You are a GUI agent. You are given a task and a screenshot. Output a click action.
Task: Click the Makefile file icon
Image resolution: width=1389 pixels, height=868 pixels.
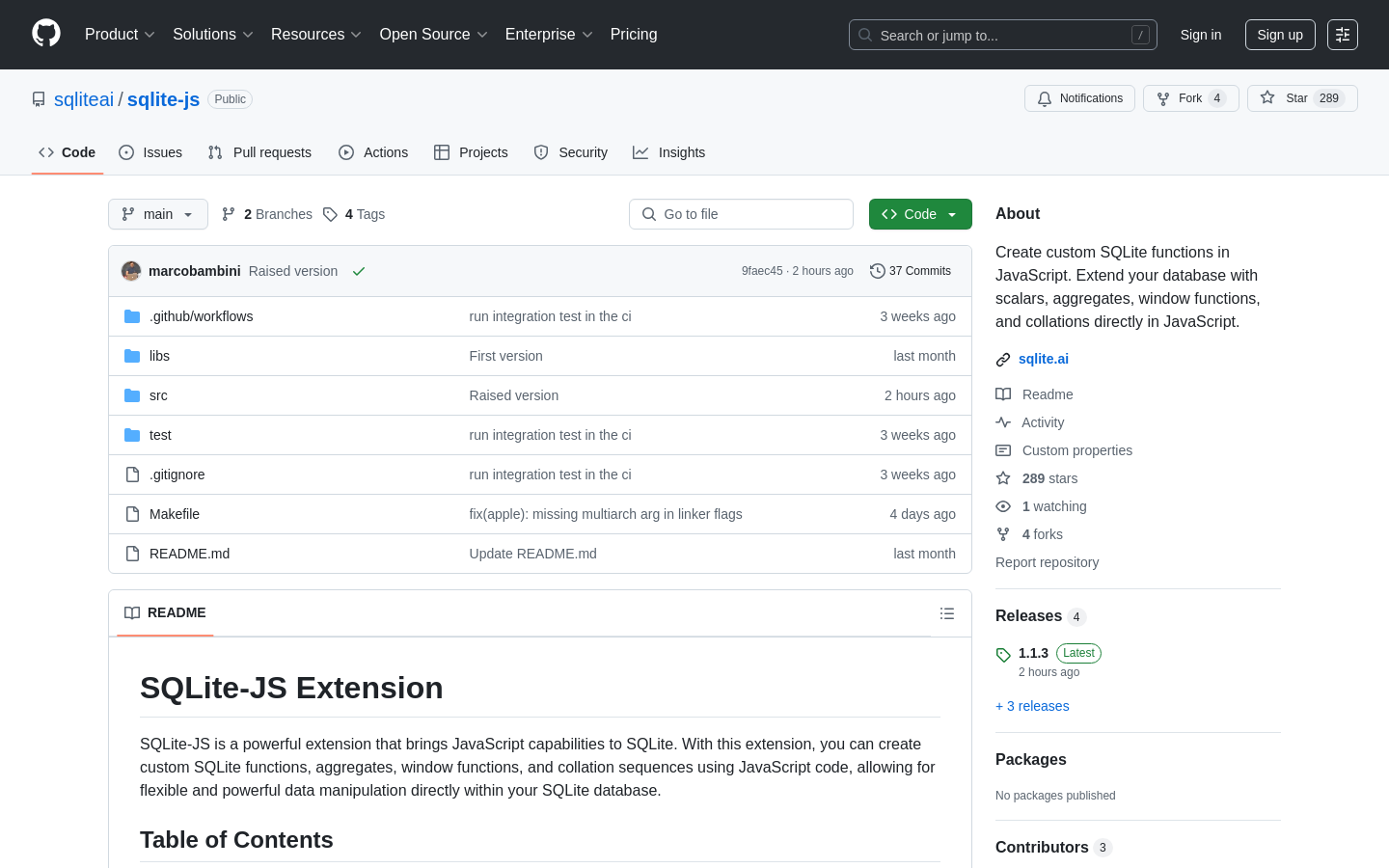click(132, 514)
